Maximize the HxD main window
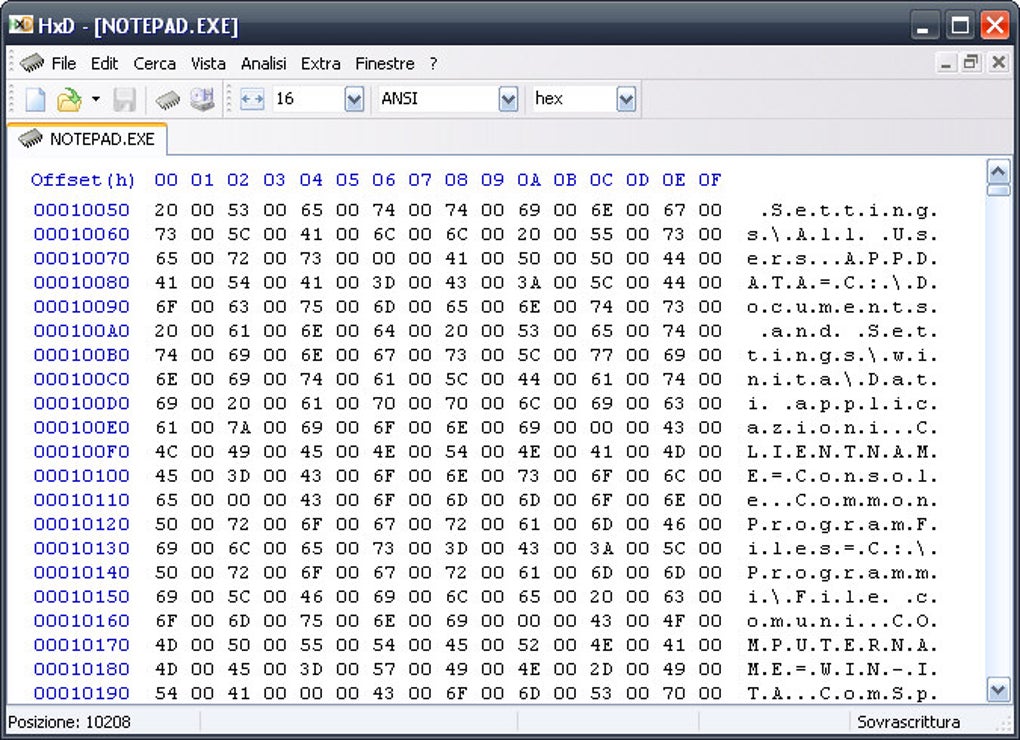The image size is (1020, 740). point(960,25)
